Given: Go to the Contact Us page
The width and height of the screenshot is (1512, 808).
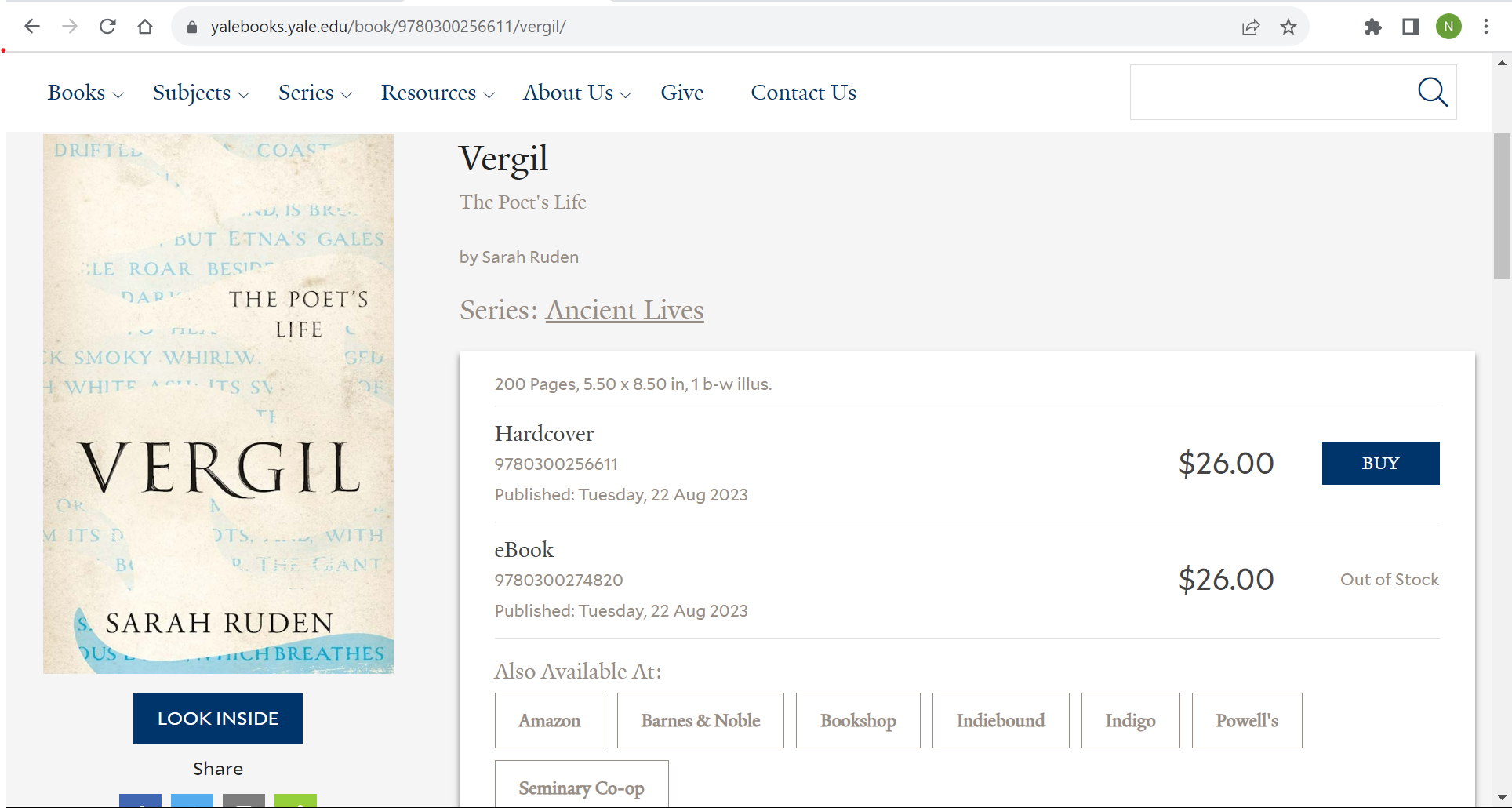Looking at the screenshot, I should [x=803, y=93].
